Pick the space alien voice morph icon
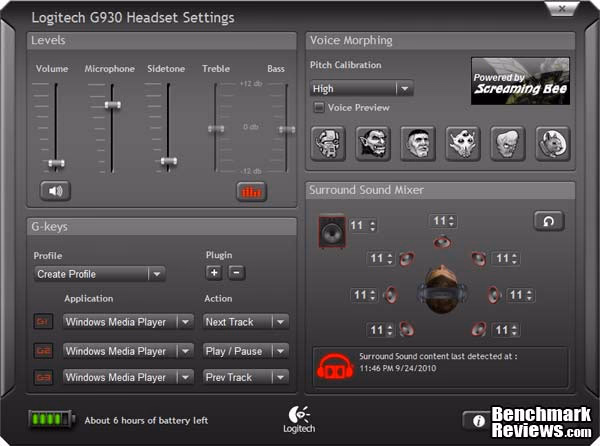 (463, 144)
